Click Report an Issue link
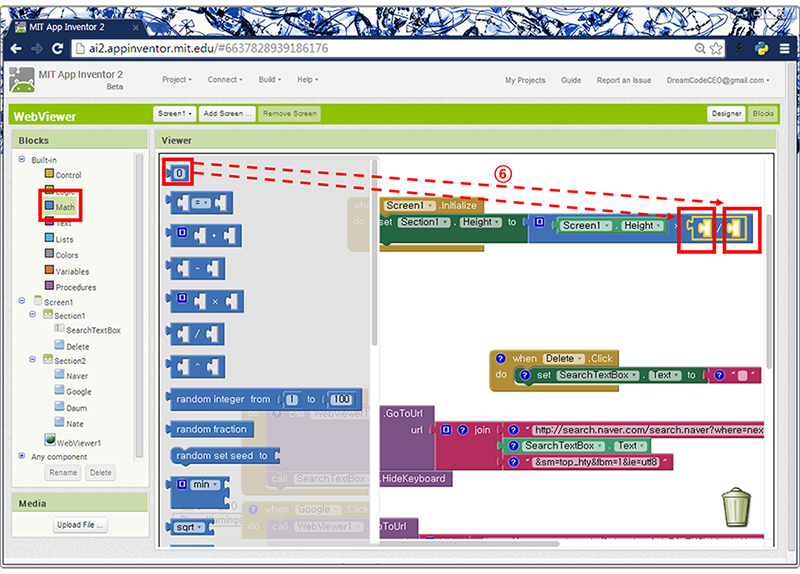 click(x=624, y=80)
